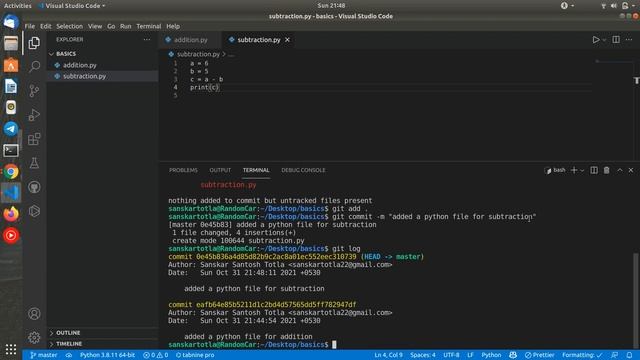This screenshot has width=640, height=360.
Task: Switch to the addition.py editor tab
Action: click(x=191, y=40)
